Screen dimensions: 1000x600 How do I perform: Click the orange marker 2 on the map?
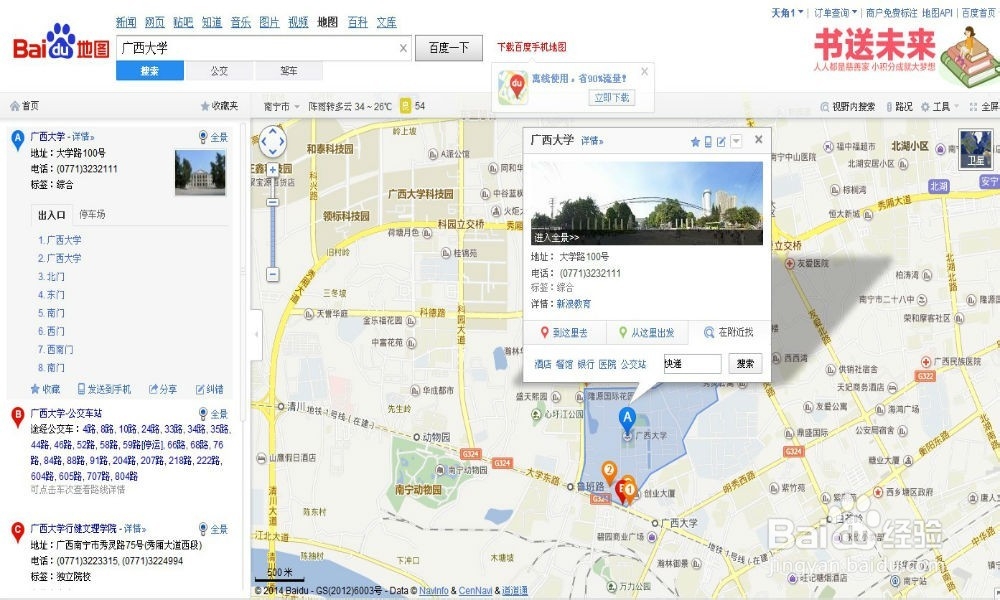[x=609, y=472]
